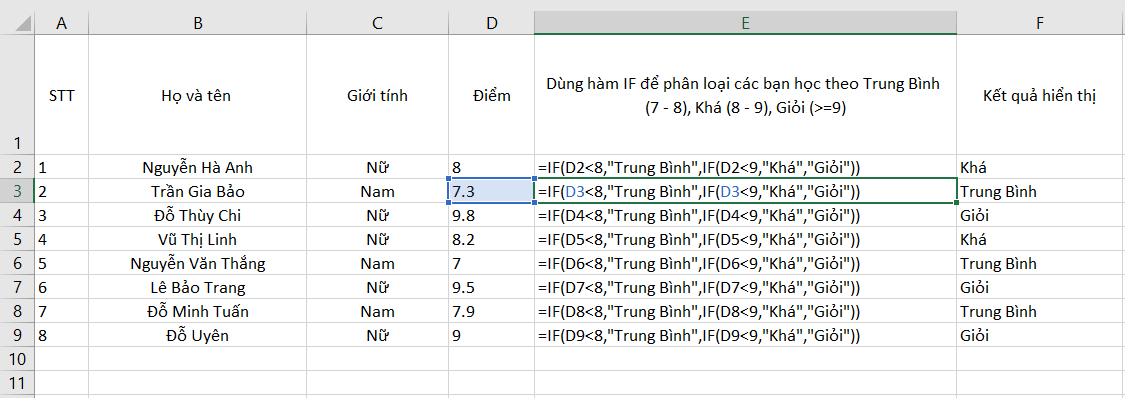Select name cell Đỗ Uyên
This screenshot has height=398, width=1125.
tap(197, 336)
